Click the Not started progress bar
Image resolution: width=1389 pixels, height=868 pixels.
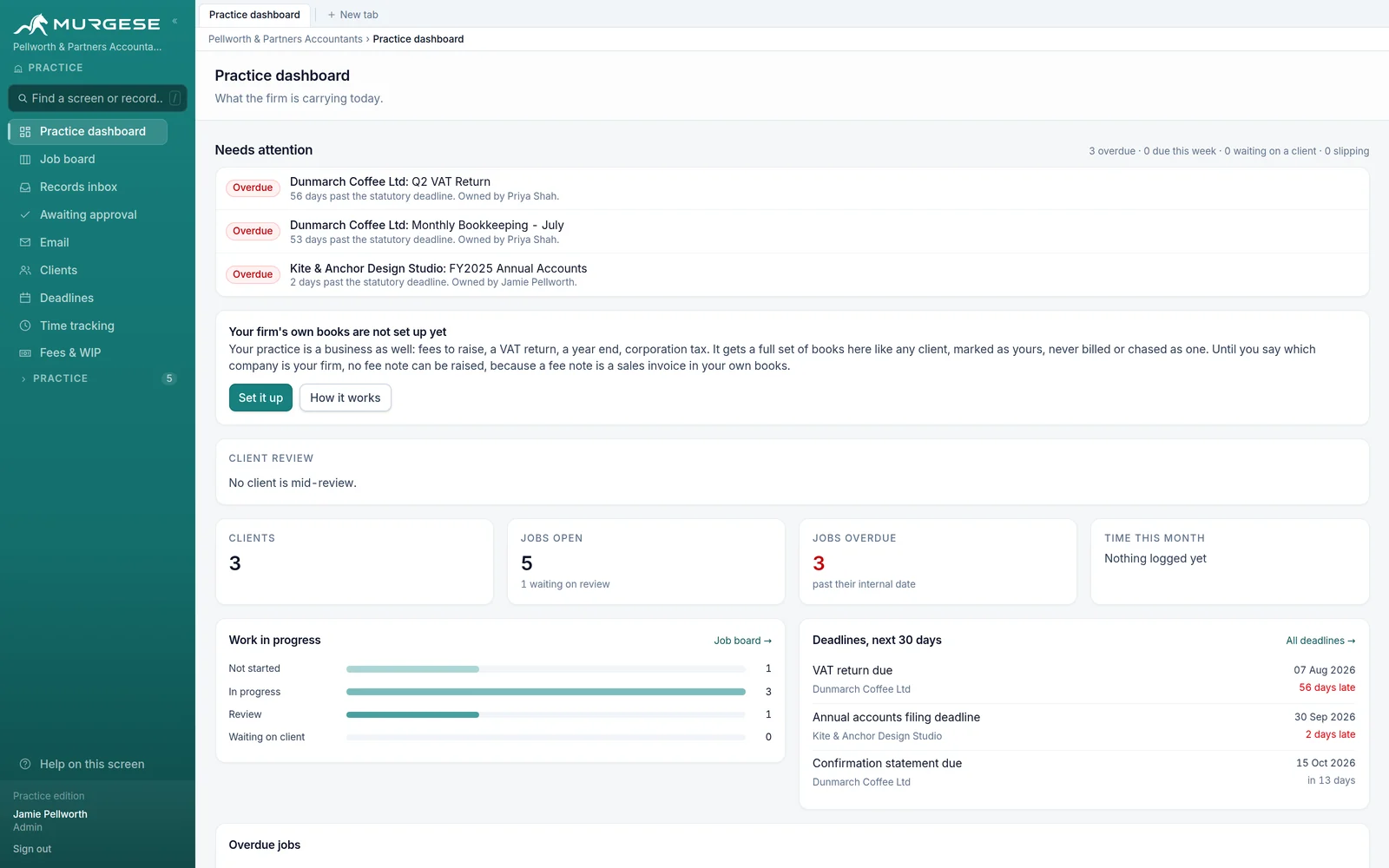tap(545, 669)
